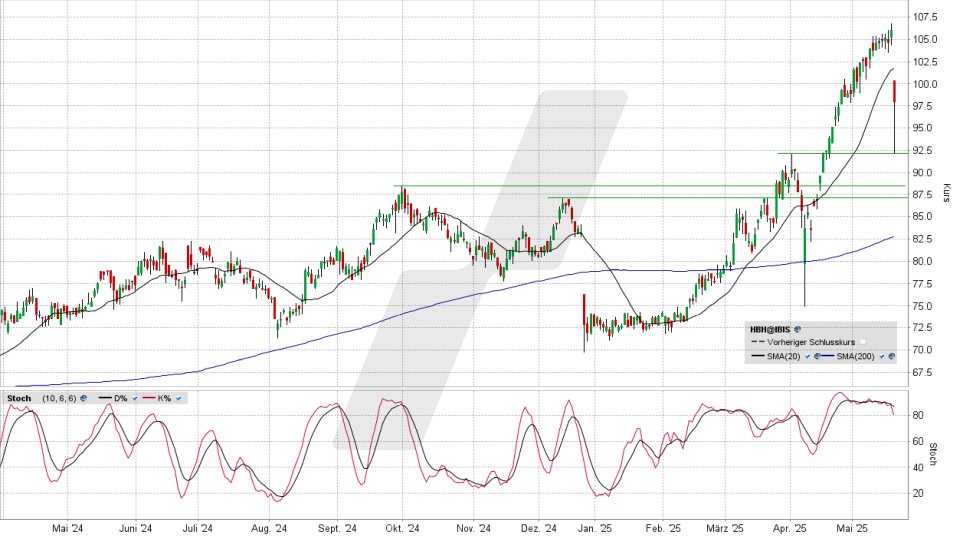Select the 'März '25' date label
The width and height of the screenshot is (960, 540).
click(x=724, y=528)
